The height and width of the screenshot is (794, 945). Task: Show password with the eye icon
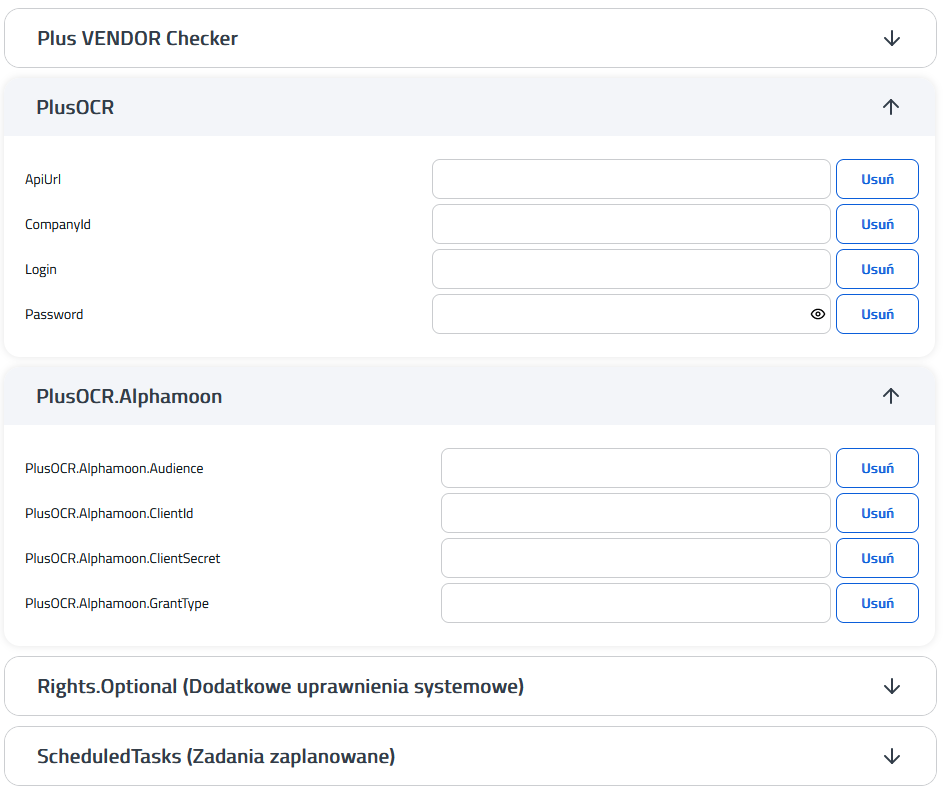[817, 314]
